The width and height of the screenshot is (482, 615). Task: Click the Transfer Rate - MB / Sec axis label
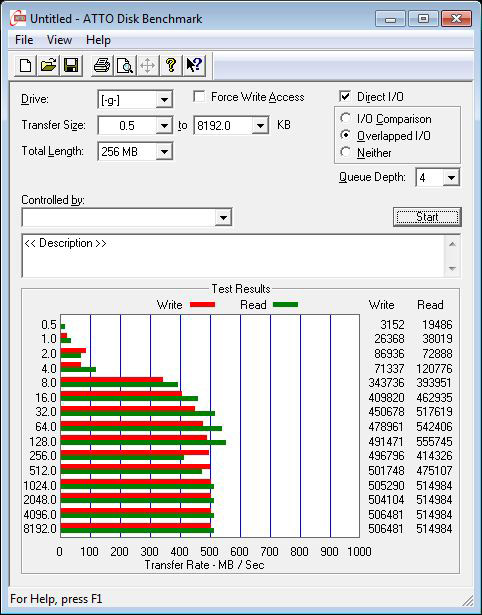204,565
